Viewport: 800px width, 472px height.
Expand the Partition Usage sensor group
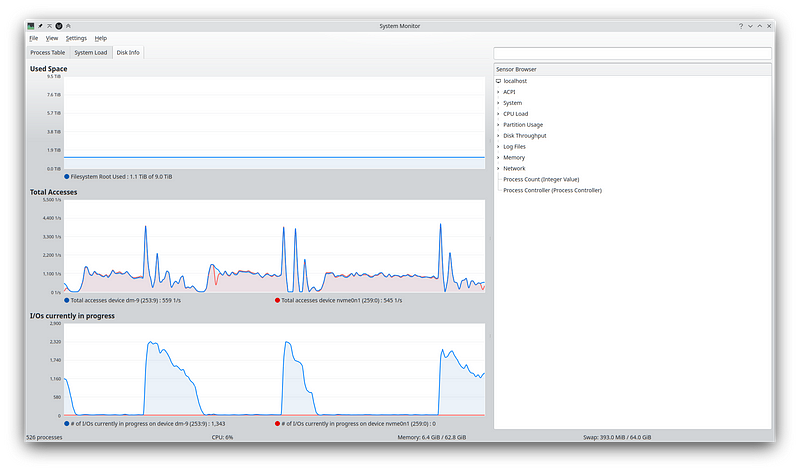coord(498,125)
